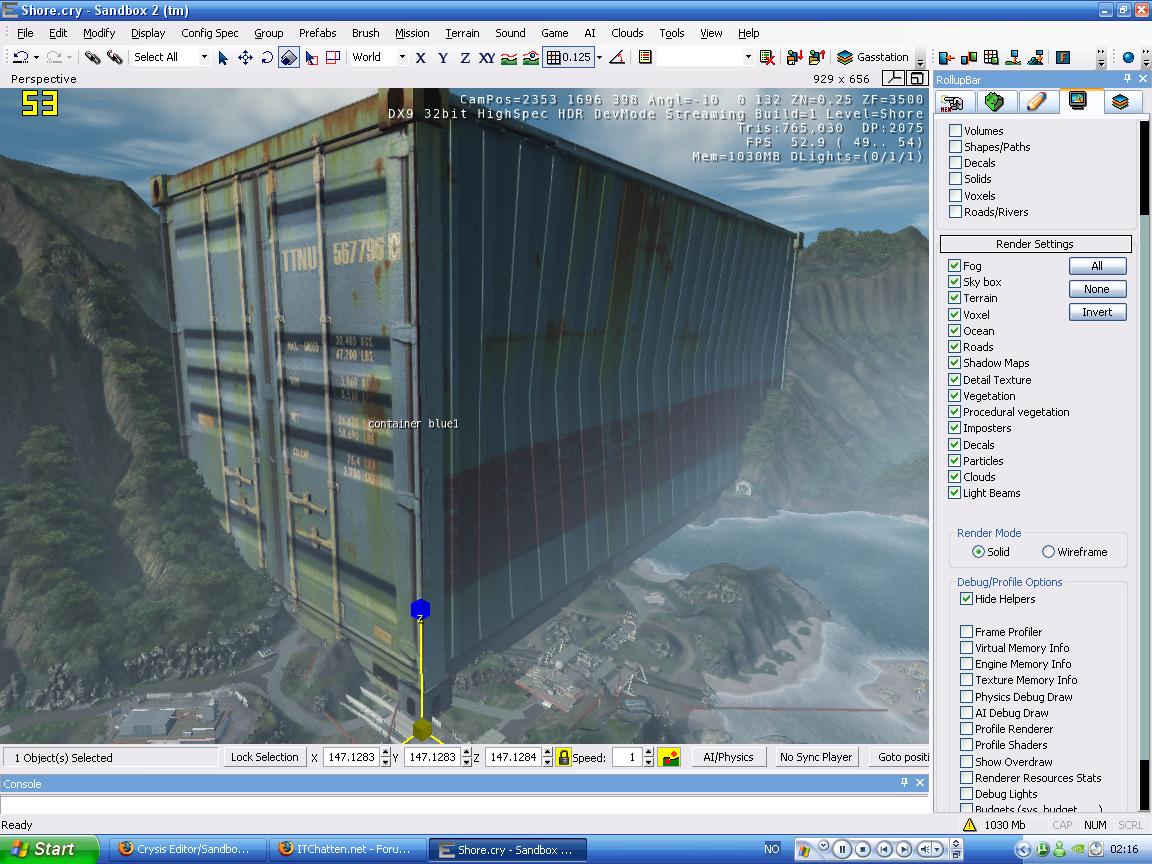The height and width of the screenshot is (864, 1152).
Task: Open the Terrain menu
Action: [462, 33]
